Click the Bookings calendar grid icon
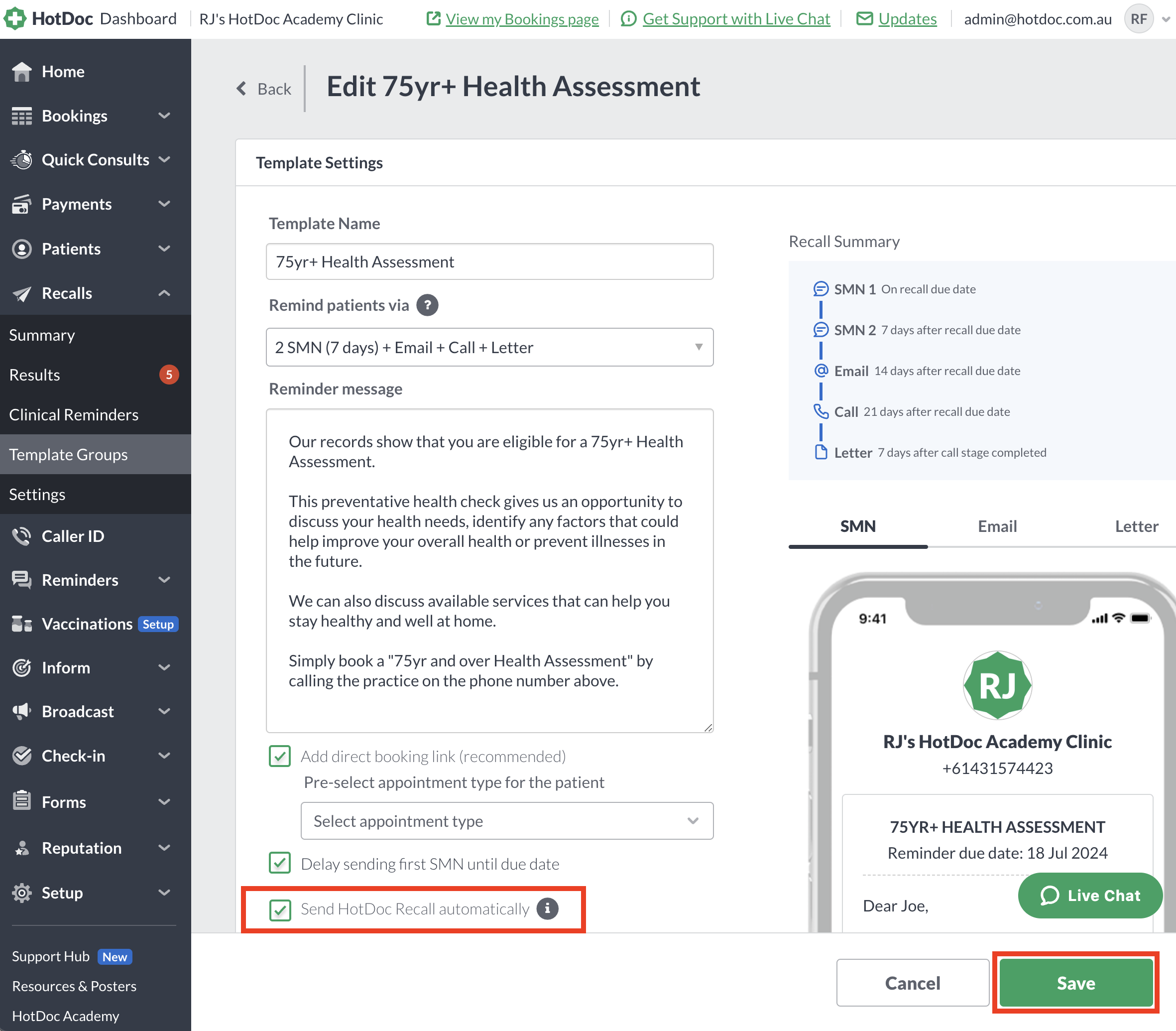The image size is (1176, 1031). pyautogui.click(x=22, y=116)
